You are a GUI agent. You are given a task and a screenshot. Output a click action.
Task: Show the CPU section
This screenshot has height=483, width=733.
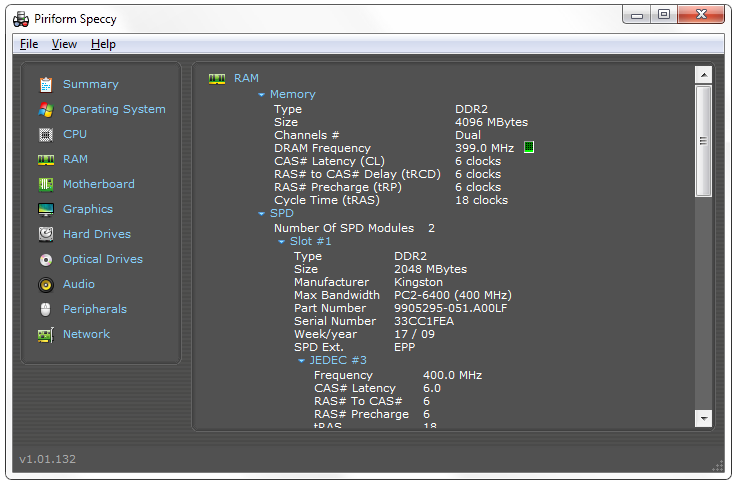75,134
